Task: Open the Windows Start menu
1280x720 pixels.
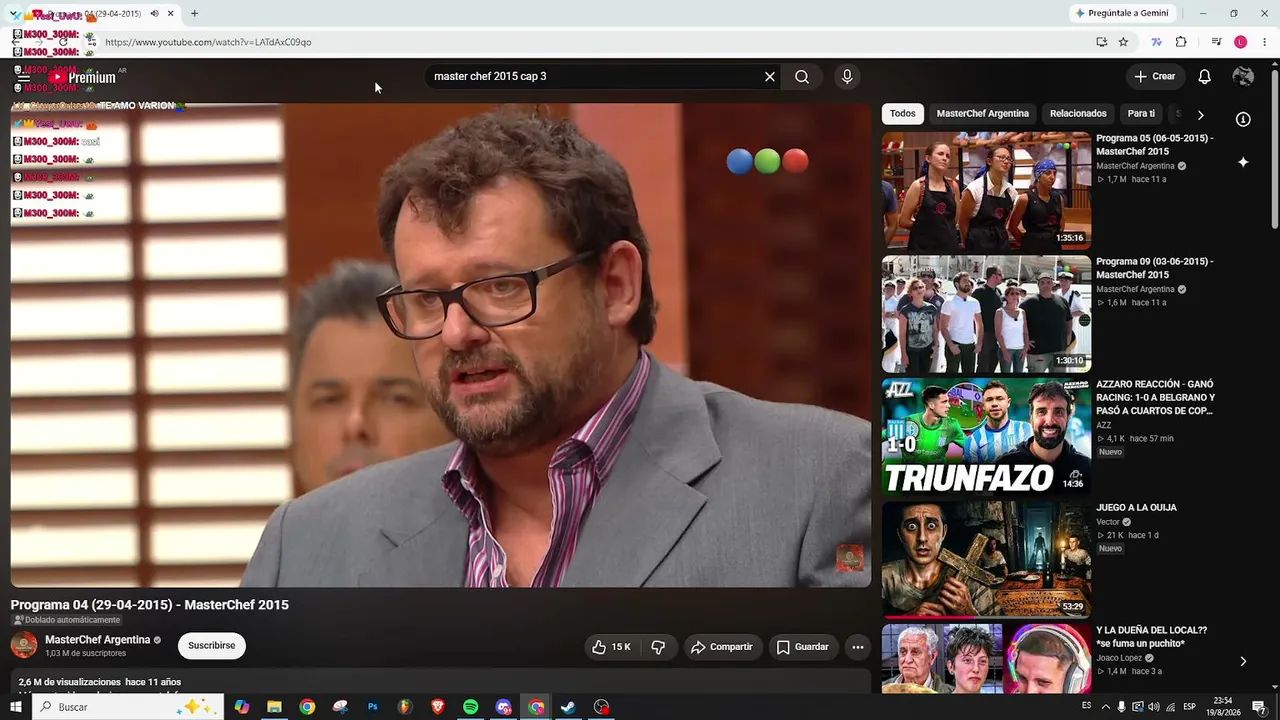Action: (x=15, y=707)
